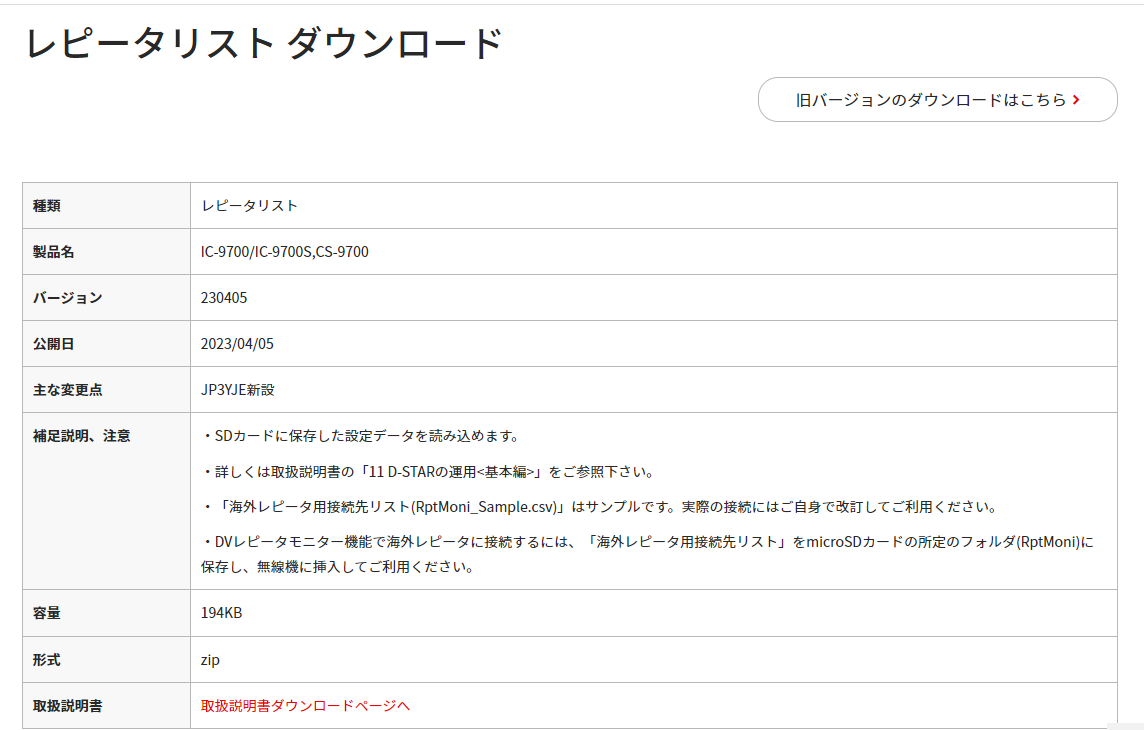Select the zip format value

tap(210, 660)
